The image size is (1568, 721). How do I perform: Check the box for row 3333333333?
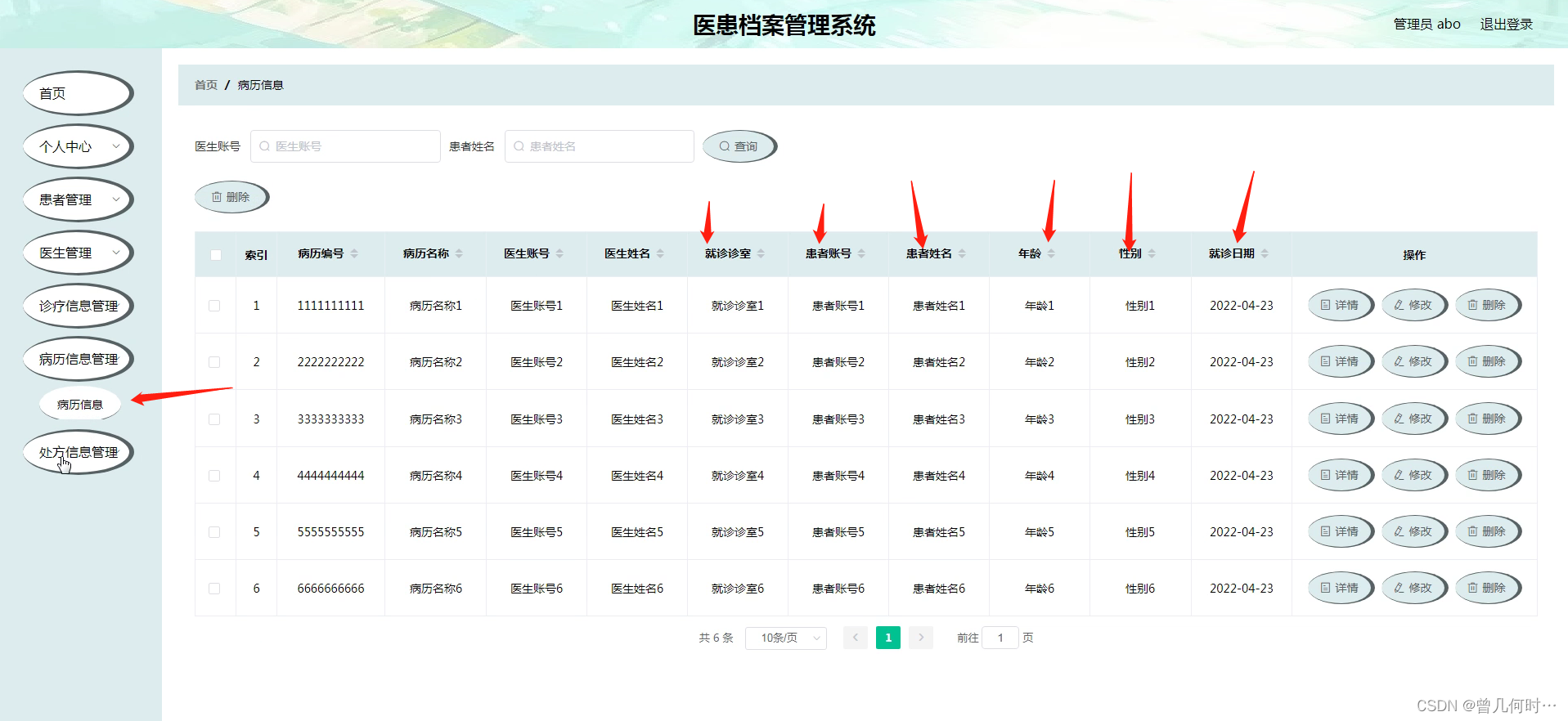point(214,419)
